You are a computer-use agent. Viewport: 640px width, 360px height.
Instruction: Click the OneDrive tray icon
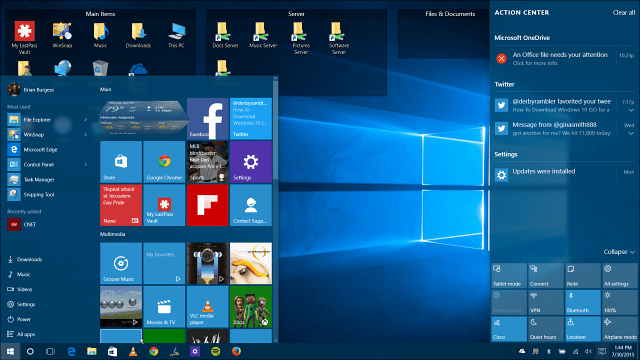point(522,351)
